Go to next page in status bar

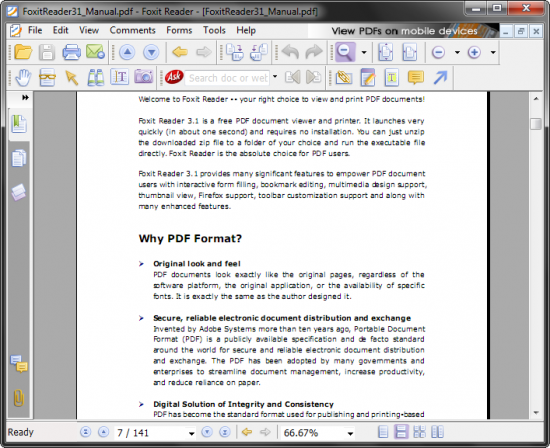tap(207, 432)
